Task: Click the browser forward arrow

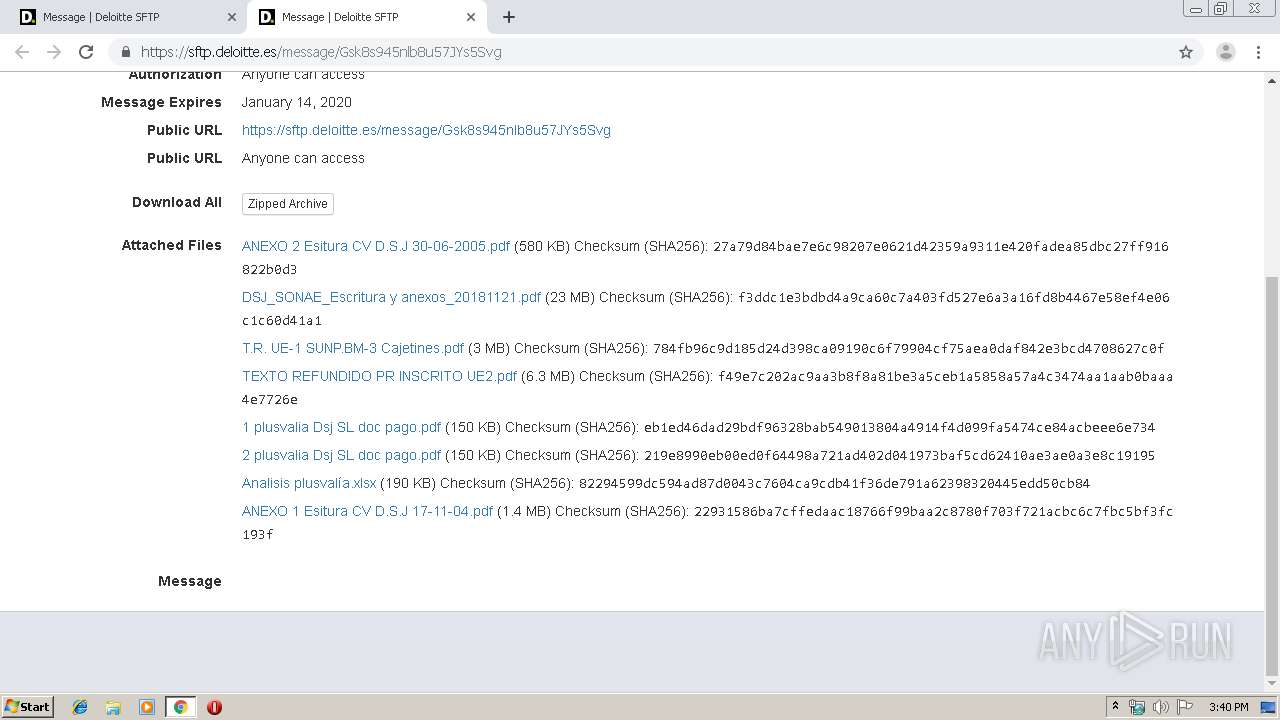Action: tap(54, 52)
